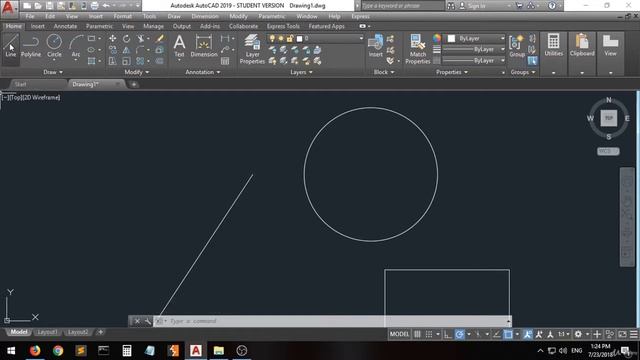Click the Start file tab
This screenshot has height=360, width=640.
[x=20, y=84]
